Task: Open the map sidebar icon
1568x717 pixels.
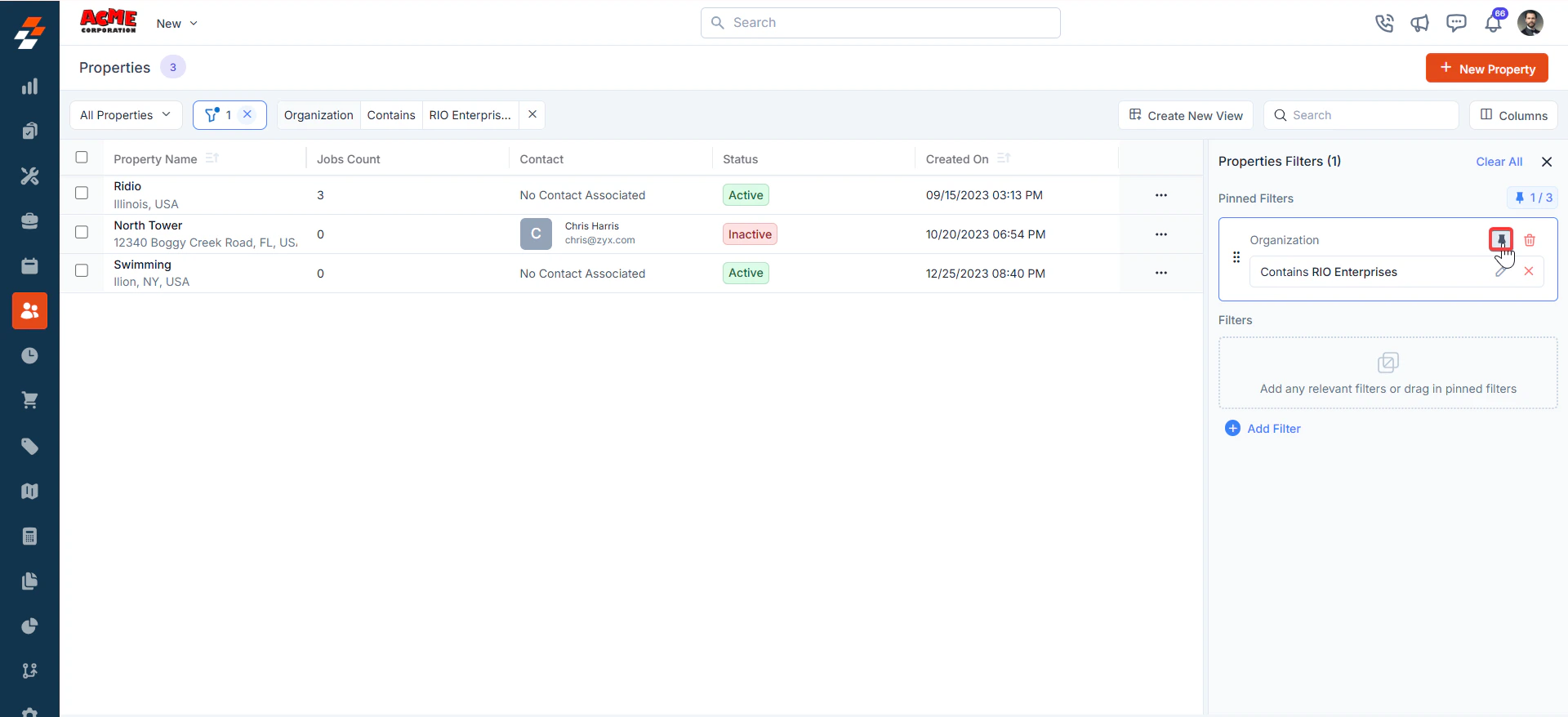Action: pyautogui.click(x=29, y=491)
